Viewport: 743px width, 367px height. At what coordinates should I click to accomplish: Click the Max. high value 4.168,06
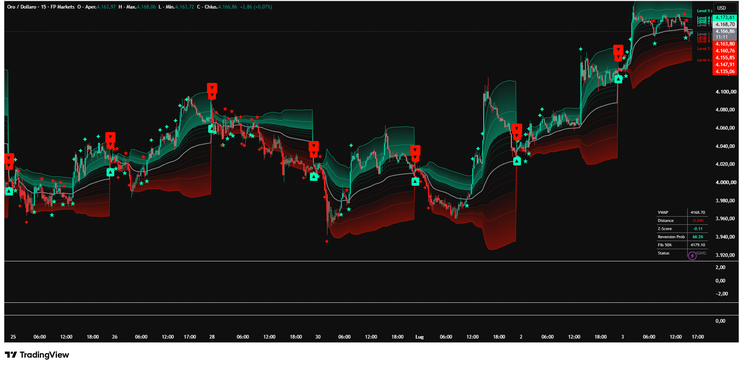(146, 7)
